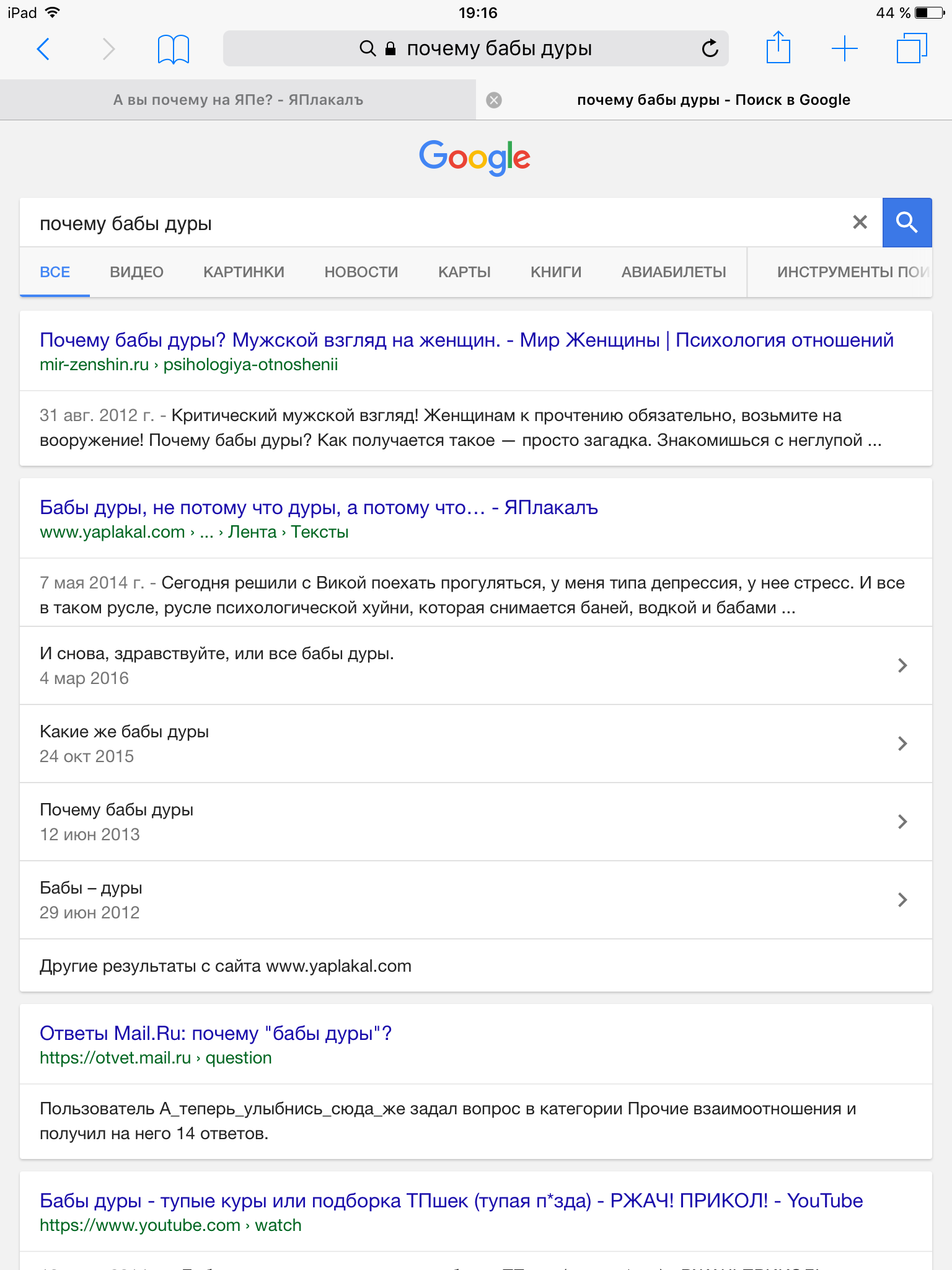Show all tabs overview icon

912,48
